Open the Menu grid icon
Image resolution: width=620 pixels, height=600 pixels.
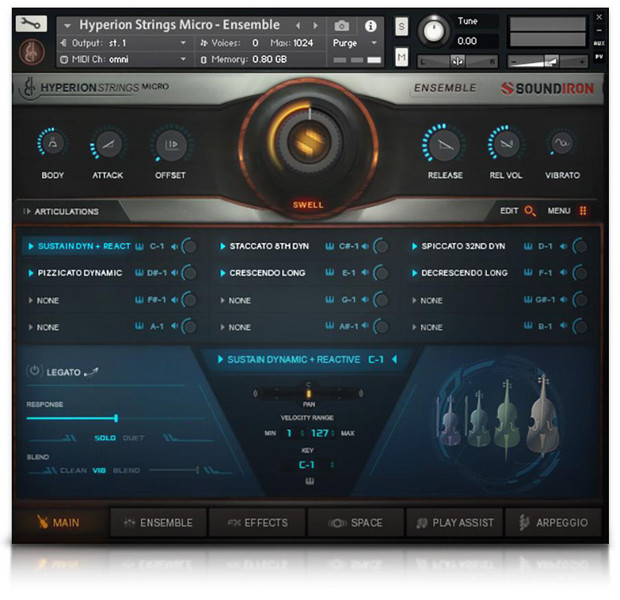point(583,211)
